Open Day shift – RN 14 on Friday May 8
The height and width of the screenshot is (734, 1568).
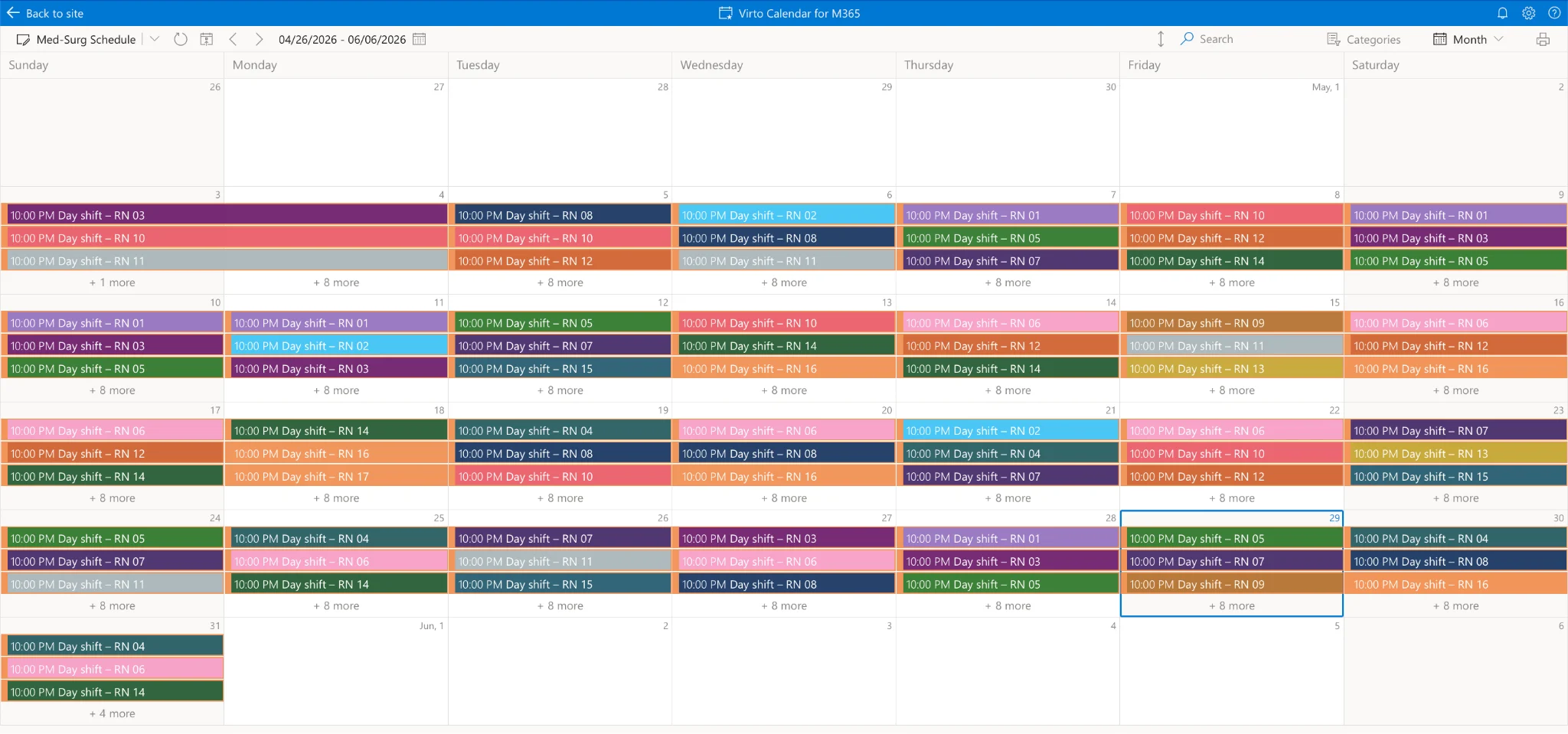[x=1232, y=261]
